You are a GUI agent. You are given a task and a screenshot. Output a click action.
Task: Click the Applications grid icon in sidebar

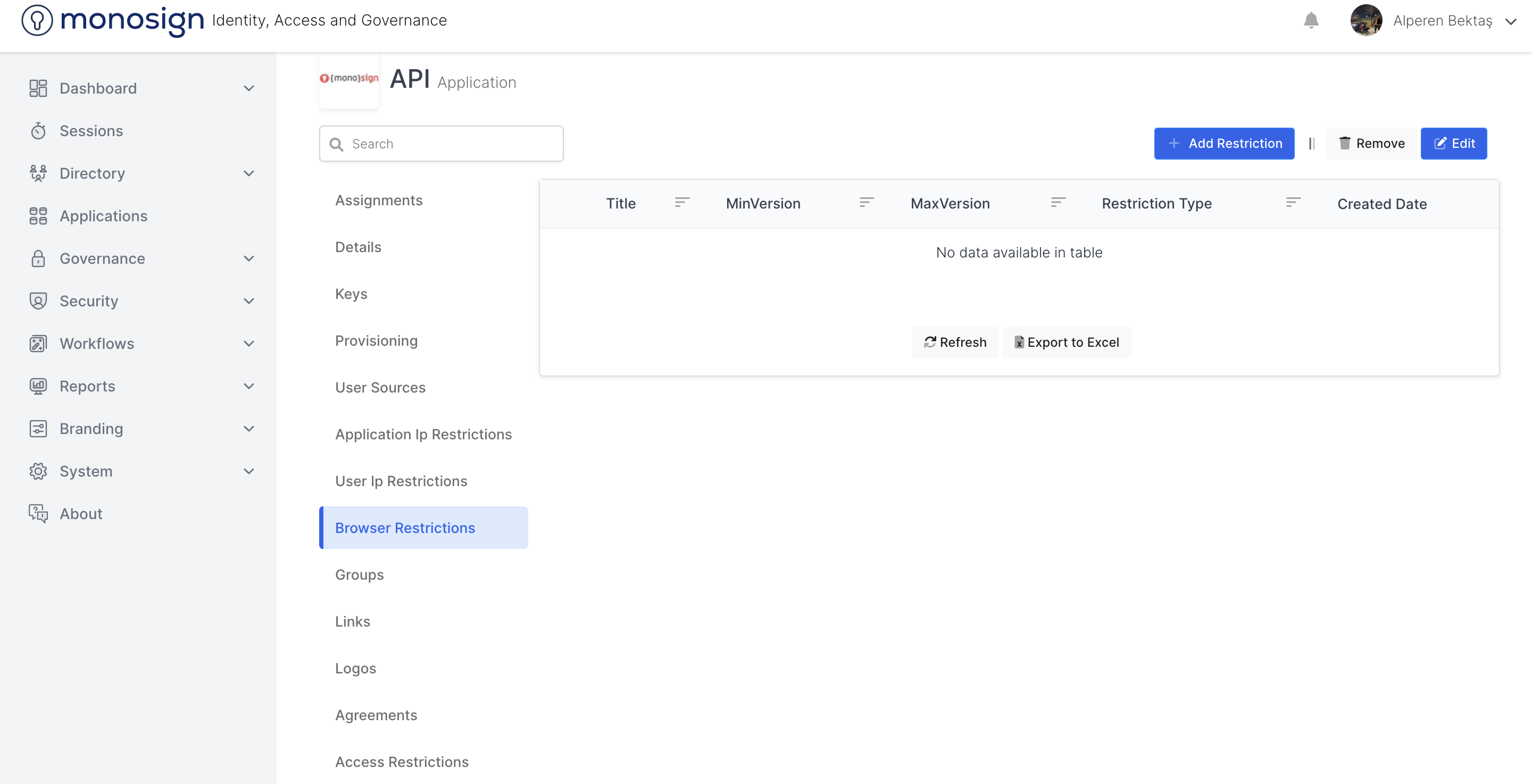click(38, 216)
